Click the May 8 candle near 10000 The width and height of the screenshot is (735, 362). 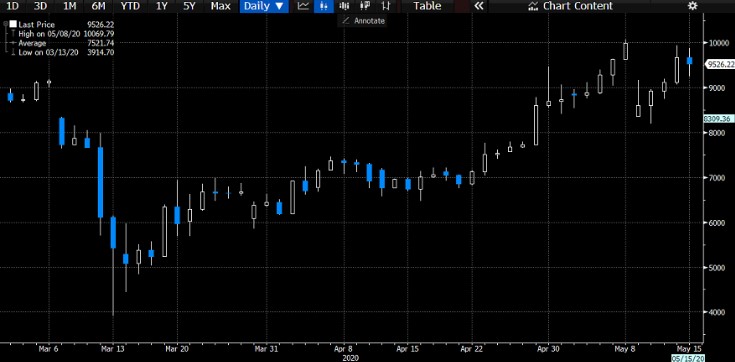[x=625, y=51]
